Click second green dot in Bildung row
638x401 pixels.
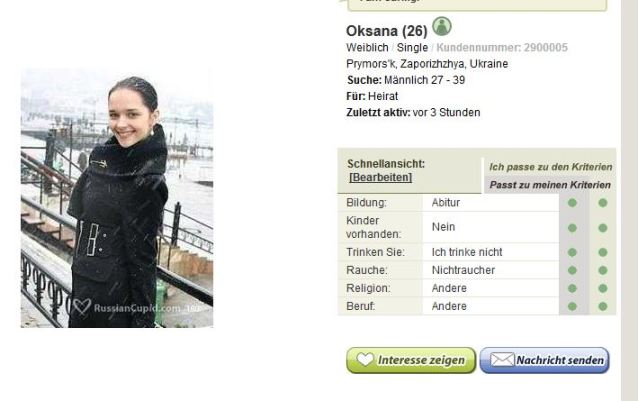pyautogui.click(x=603, y=203)
